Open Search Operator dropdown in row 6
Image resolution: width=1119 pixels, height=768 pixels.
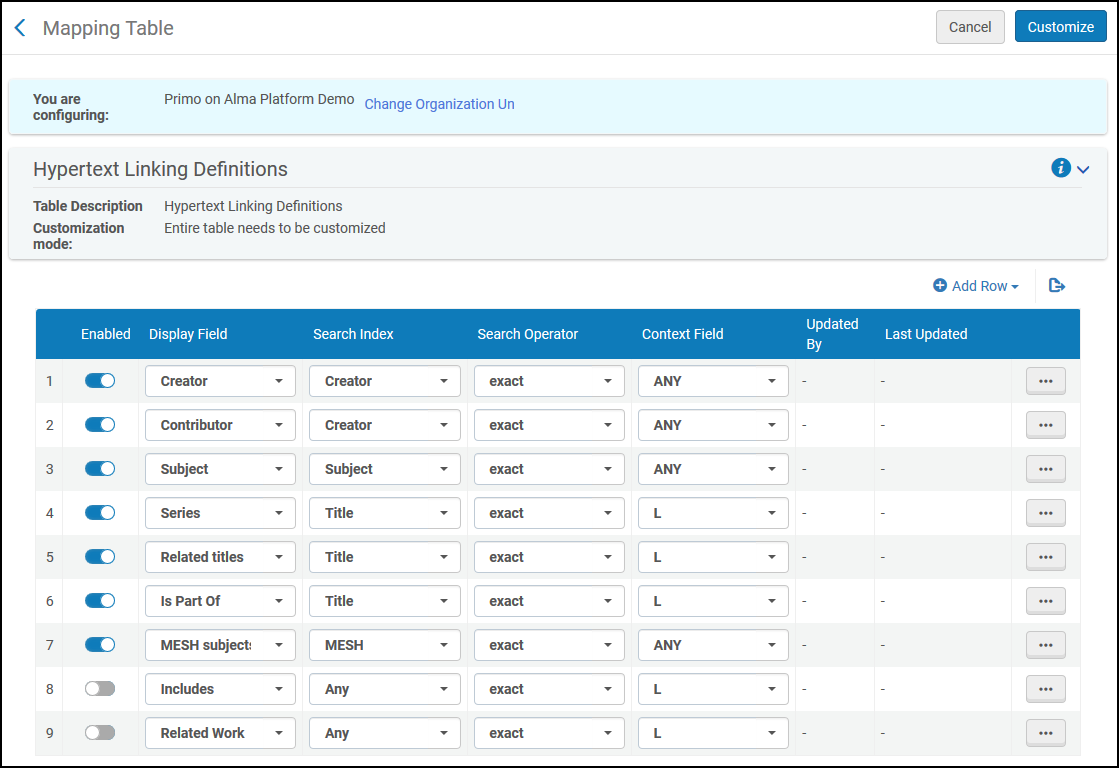[548, 601]
